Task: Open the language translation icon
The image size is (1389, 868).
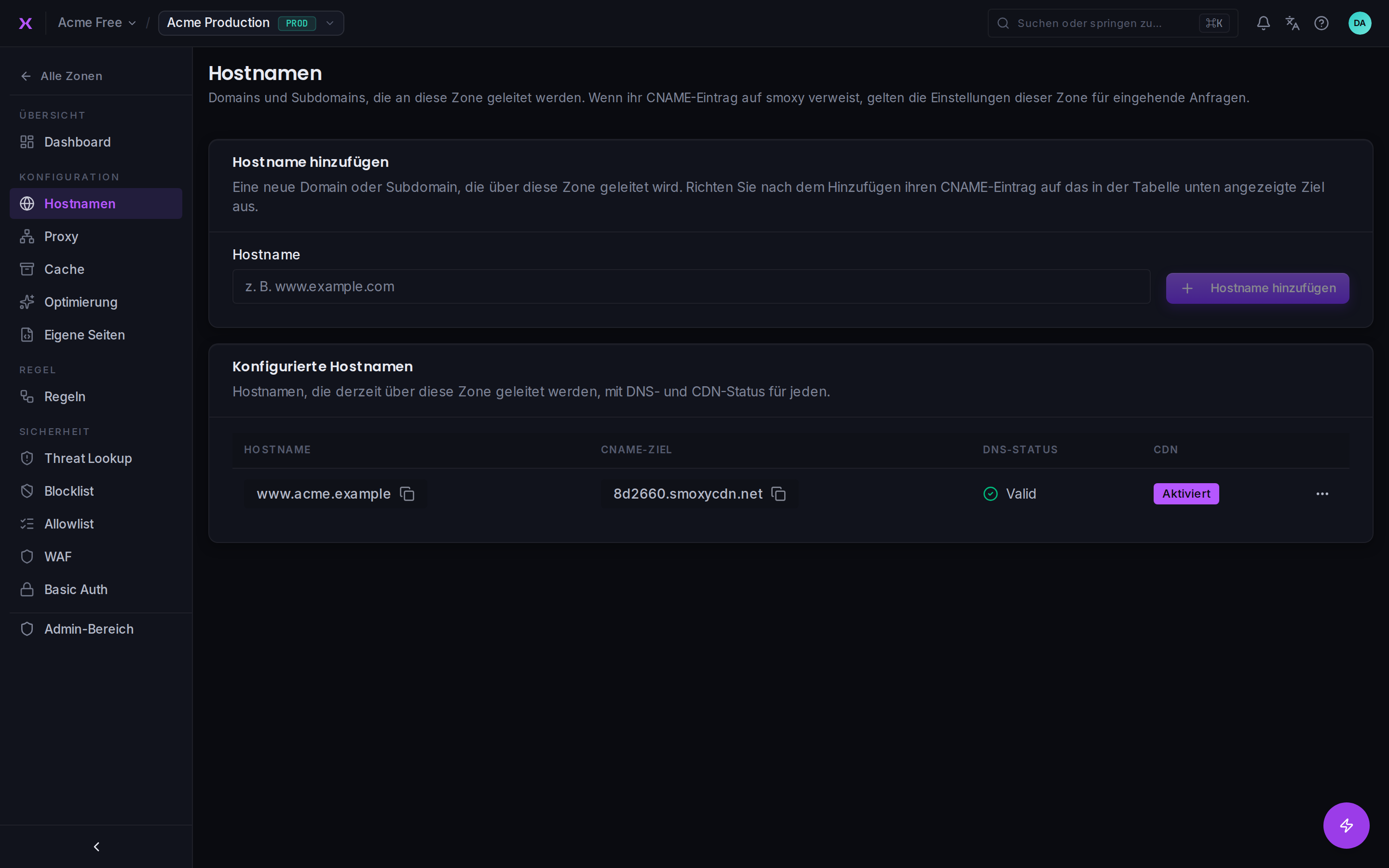Action: click(x=1292, y=23)
